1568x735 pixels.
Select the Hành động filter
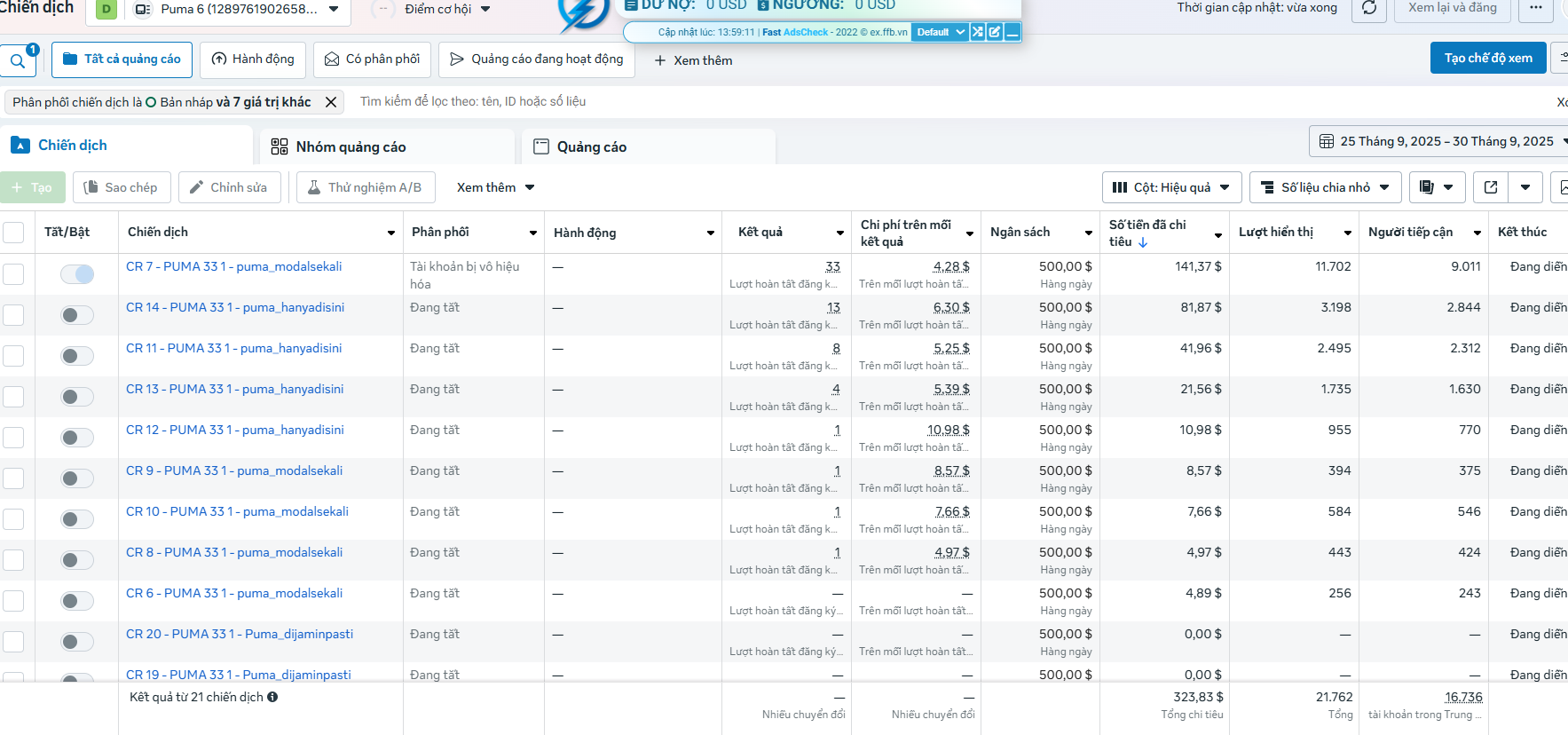pyautogui.click(x=253, y=59)
